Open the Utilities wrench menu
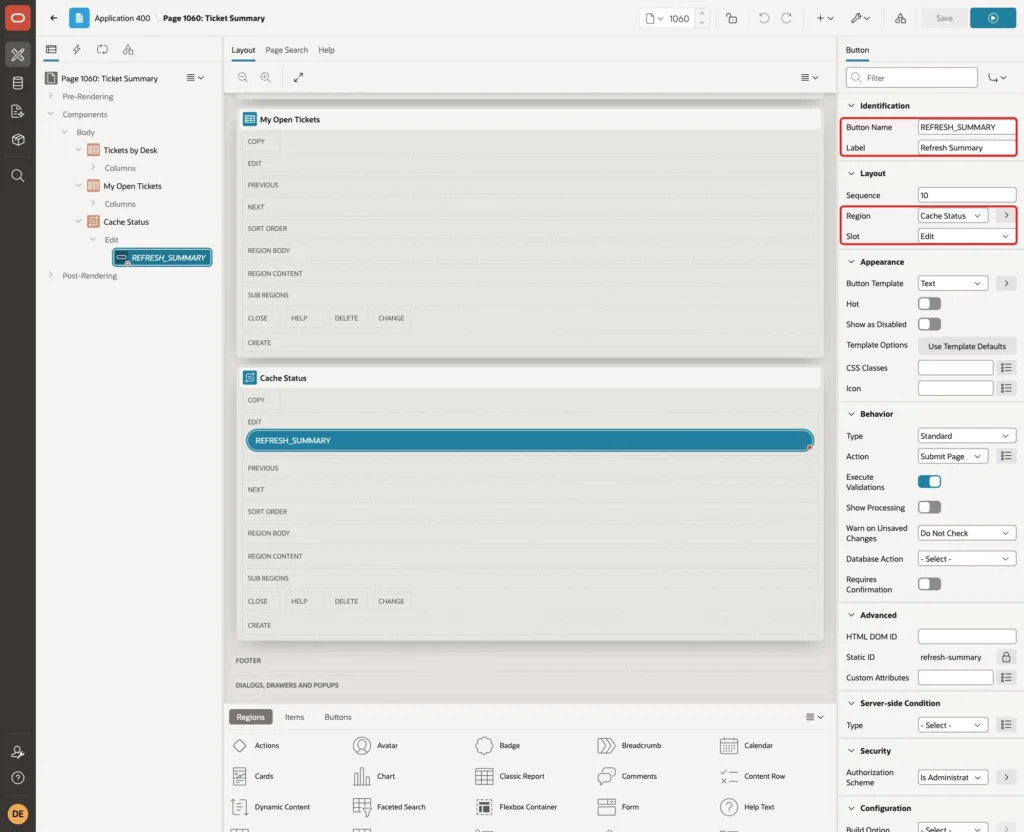The height and width of the screenshot is (832, 1024). [860, 18]
